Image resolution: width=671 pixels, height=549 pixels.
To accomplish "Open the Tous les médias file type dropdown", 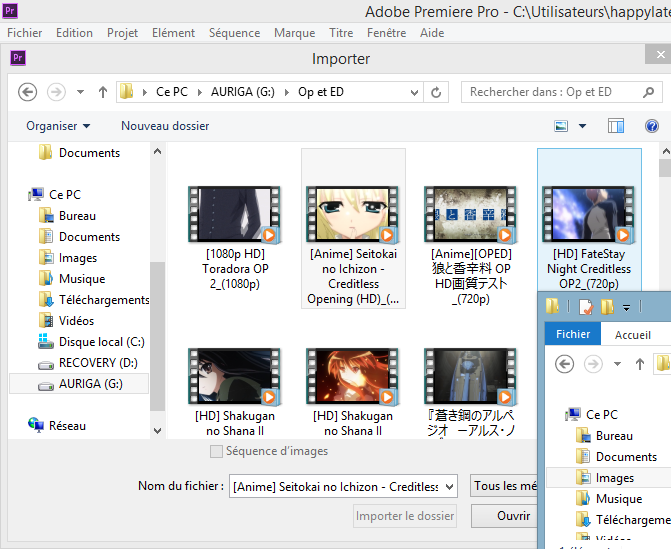I will point(504,486).
